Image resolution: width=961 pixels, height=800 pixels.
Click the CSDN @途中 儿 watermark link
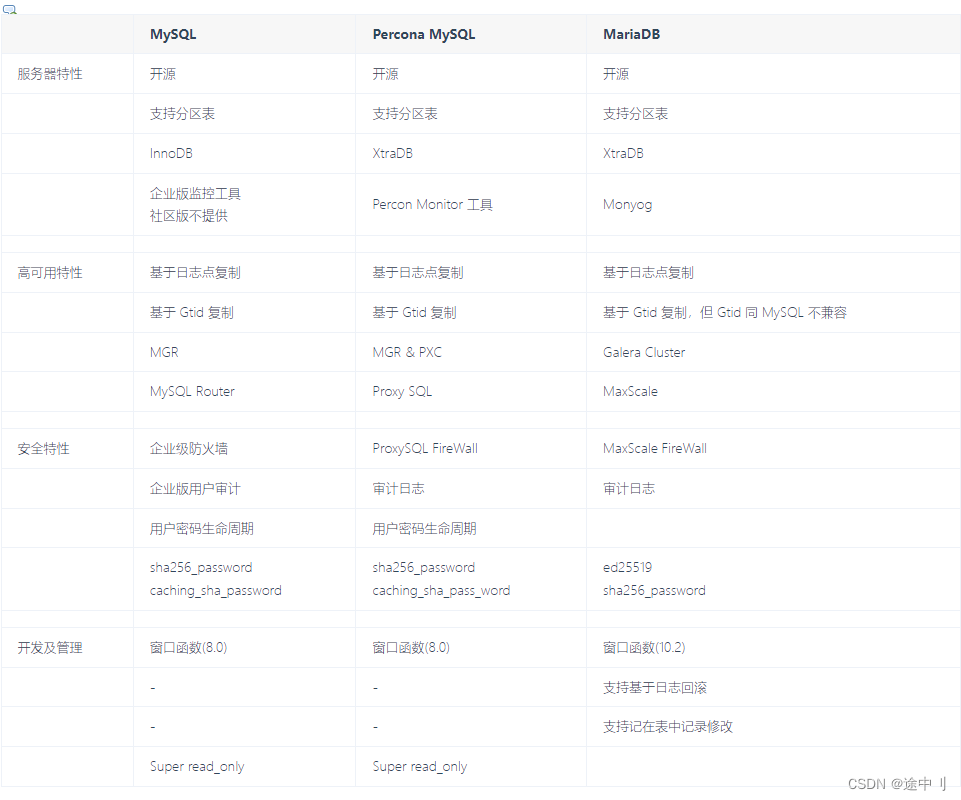click(x=897, y=783)
